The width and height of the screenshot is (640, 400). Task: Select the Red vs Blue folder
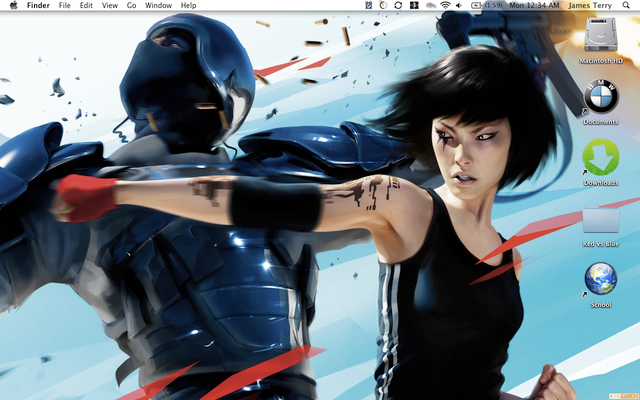[600, 220]
